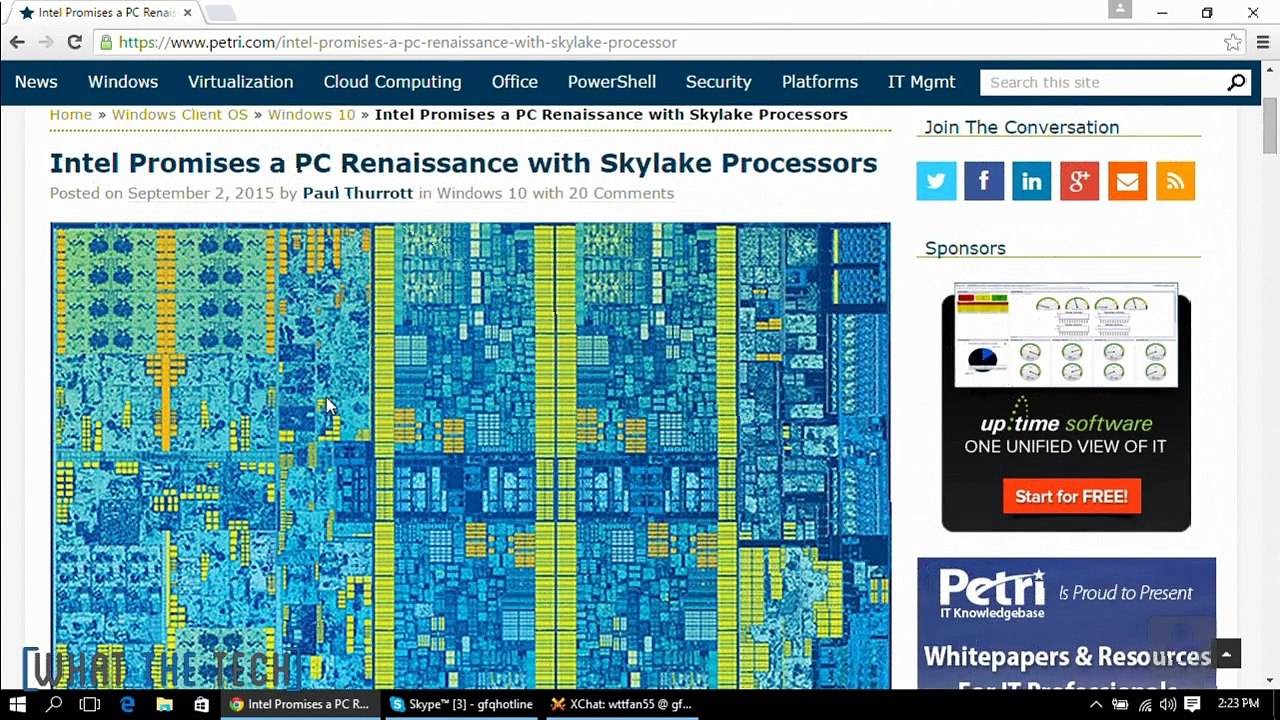The height and width of the screenshot is (720, 1280).
Task: Click the browser forward arrow
Action: [45, 42]
